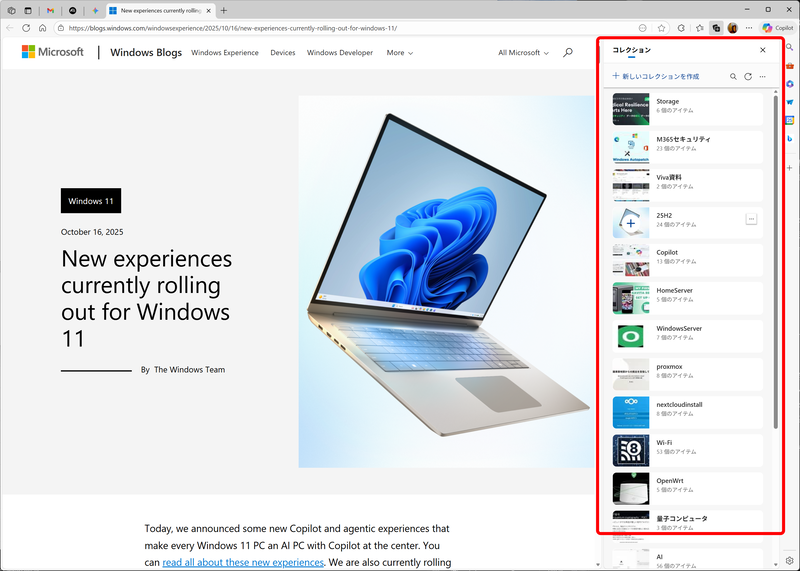Open the Copilot button in toolbar
The image size is (800, 571).
(778, 28)
